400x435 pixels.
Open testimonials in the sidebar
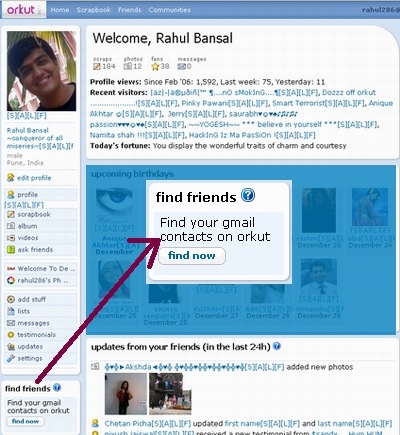click(x=36, y=335)
